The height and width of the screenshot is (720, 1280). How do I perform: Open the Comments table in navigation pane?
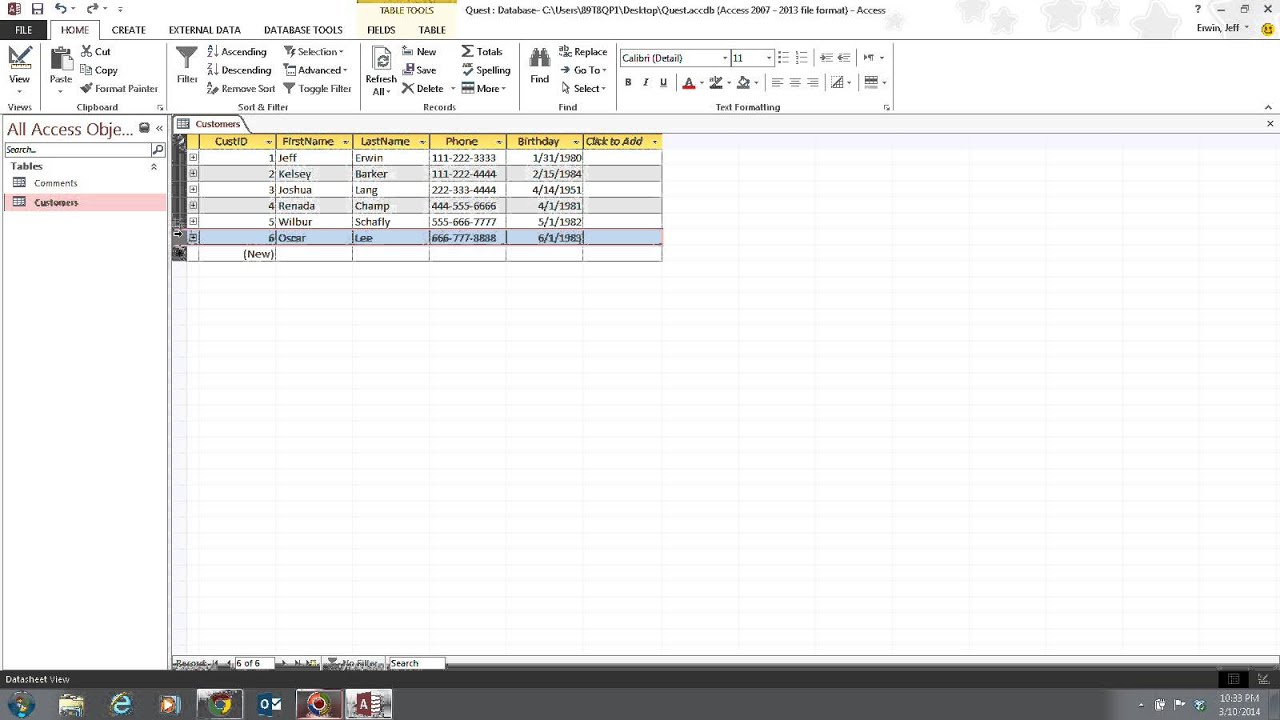click(55, 183)
